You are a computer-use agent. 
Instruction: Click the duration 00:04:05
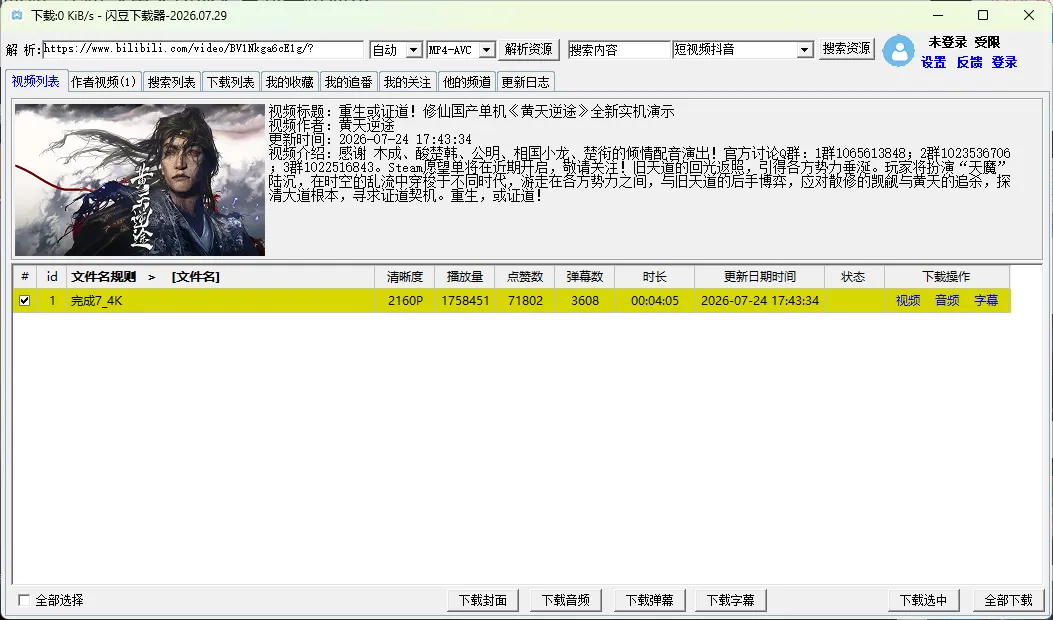click(x=655, y=301)
